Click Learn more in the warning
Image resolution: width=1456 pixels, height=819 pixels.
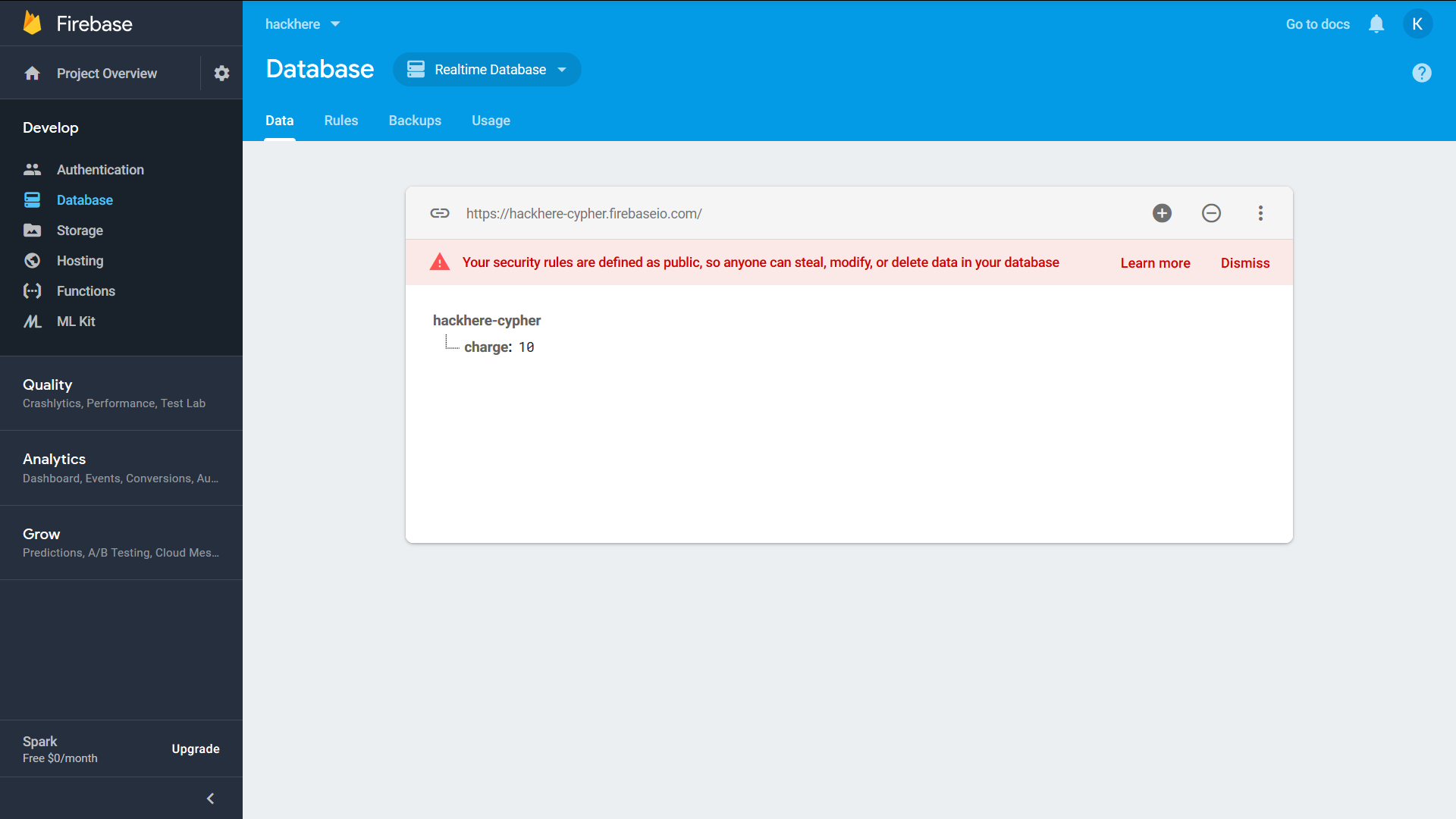(x=1155, y=263)
